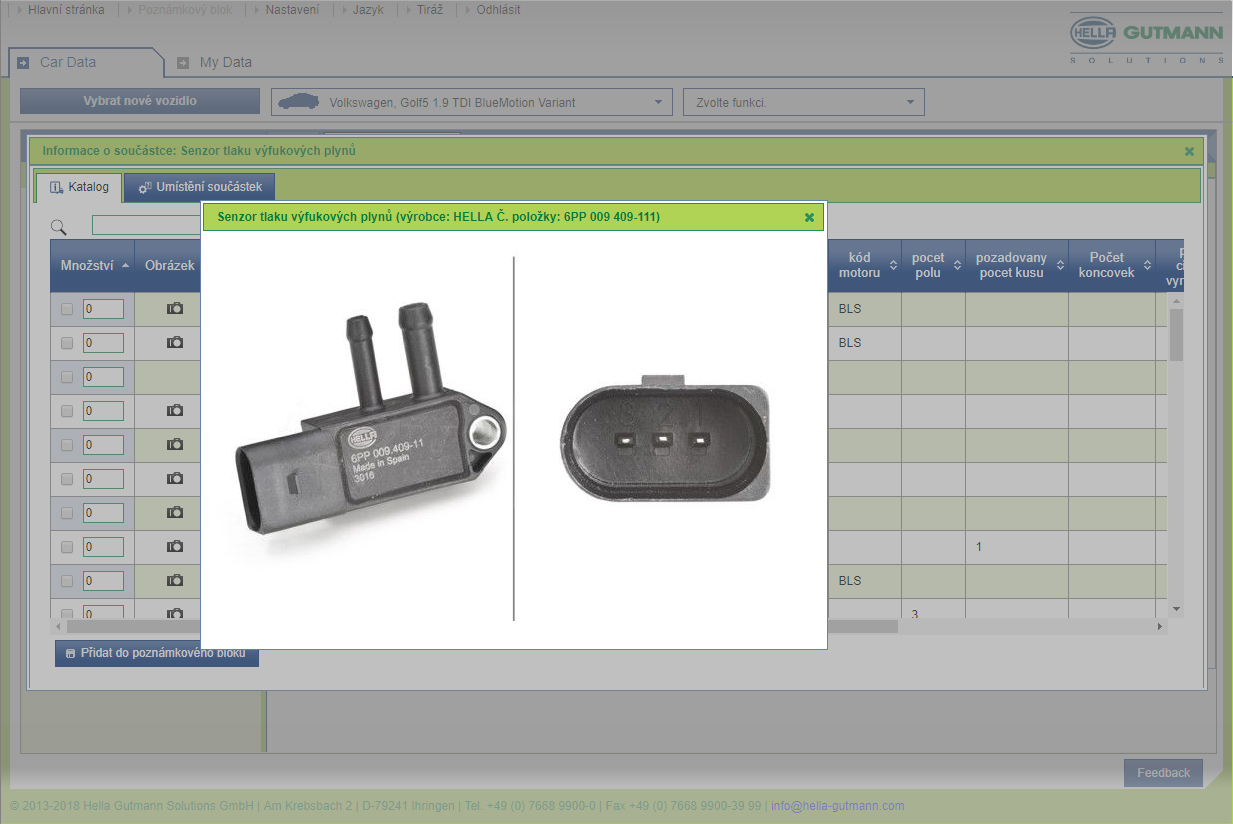Sort by Množství using its arrow

pyautogui.click(x=125, y=266)
